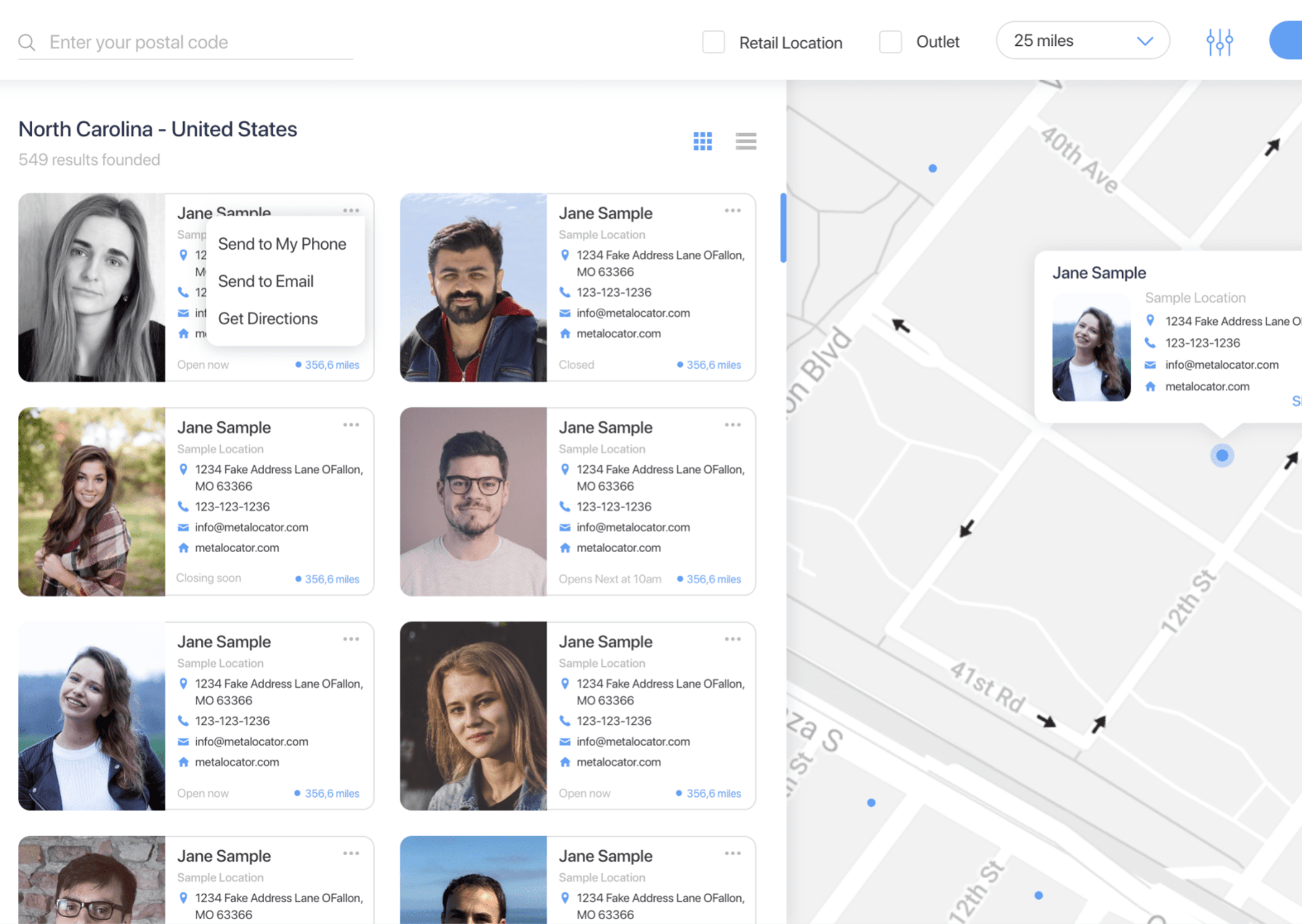
Task: Click the Closed status text
Action: [x=576, y=365]
